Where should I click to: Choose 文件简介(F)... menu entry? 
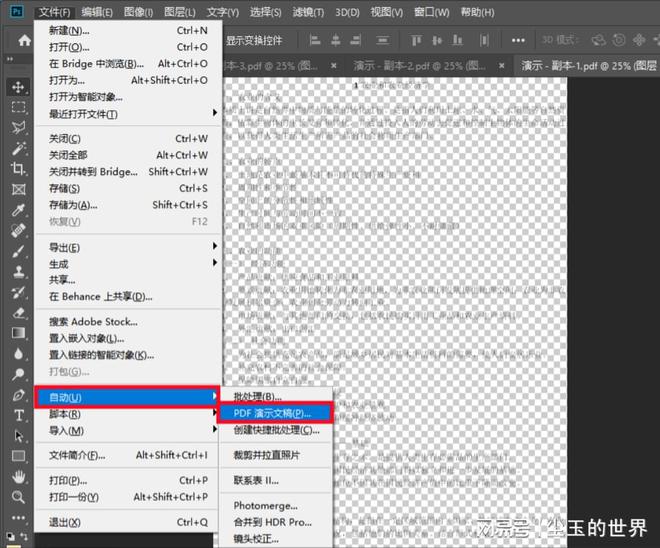pos(128,455)
